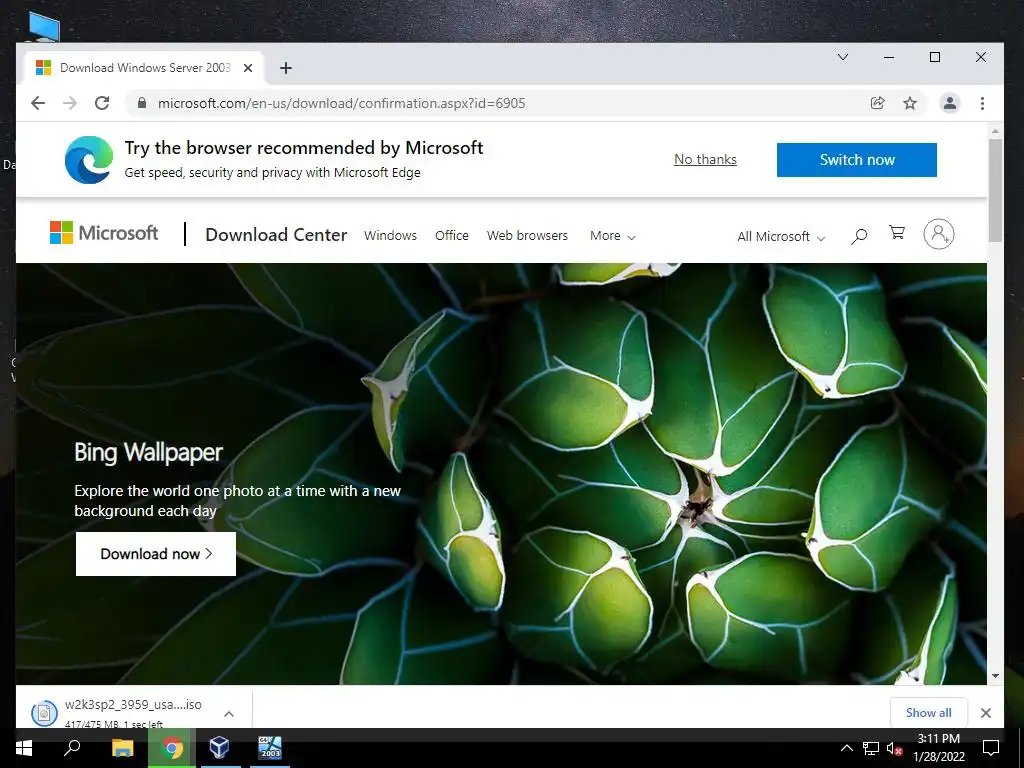Open taskbar search

point(72,748)
